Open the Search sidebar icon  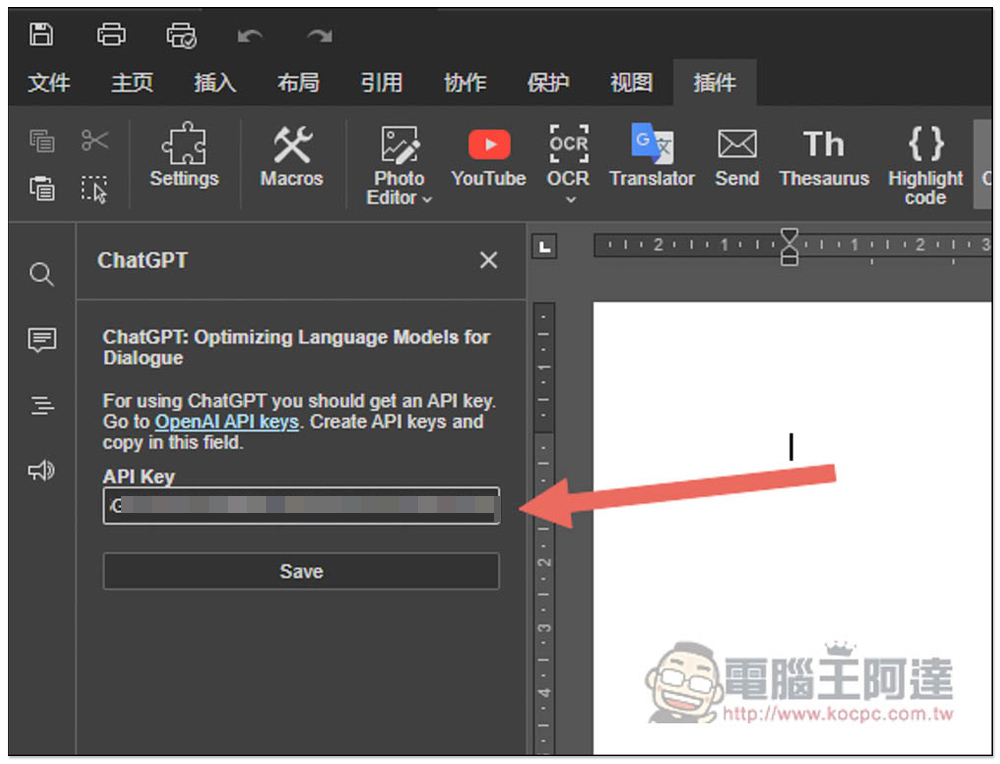[42, 275]
